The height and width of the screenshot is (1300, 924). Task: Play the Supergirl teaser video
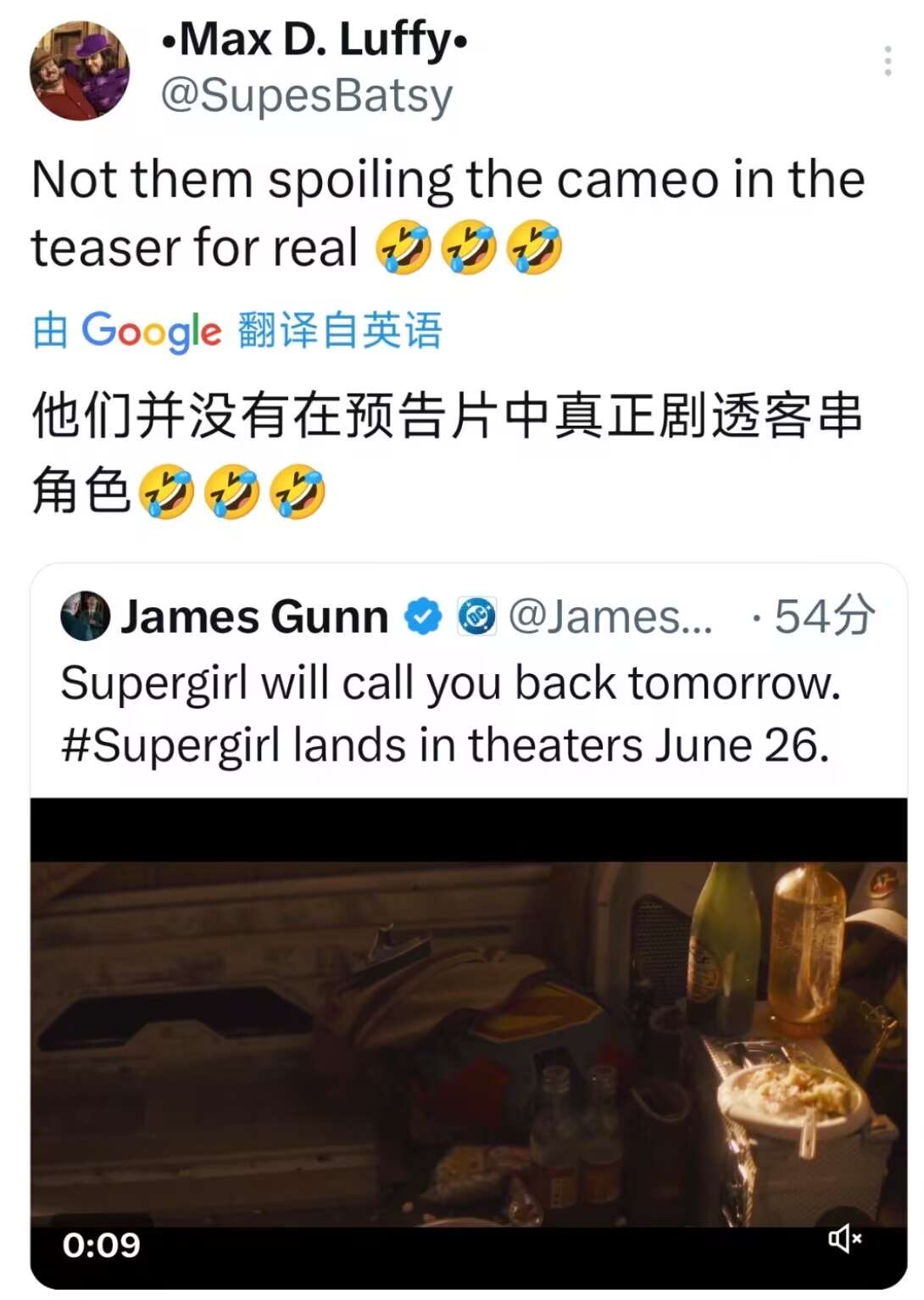(469, 1043)
